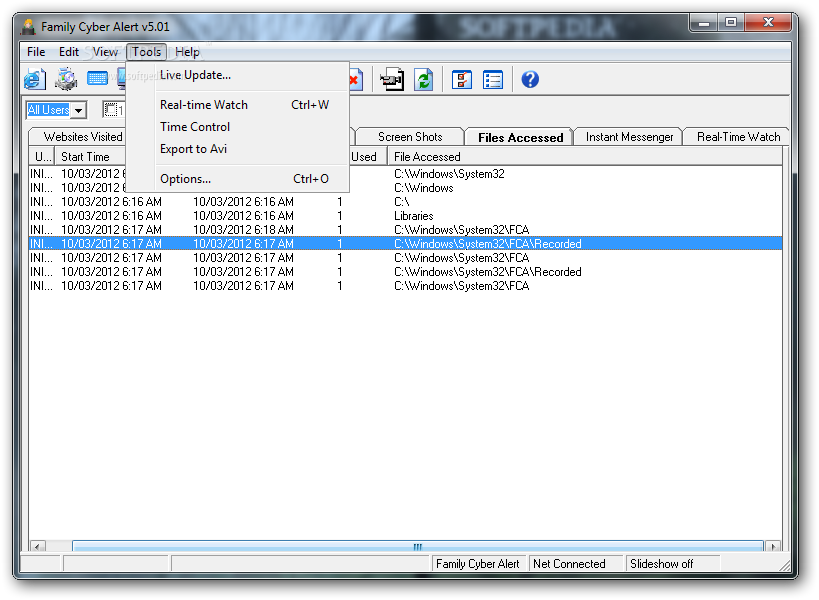The width and height of the screenshot is (819, 600).
Task: Select the Libraries file row
Action: 405,216
